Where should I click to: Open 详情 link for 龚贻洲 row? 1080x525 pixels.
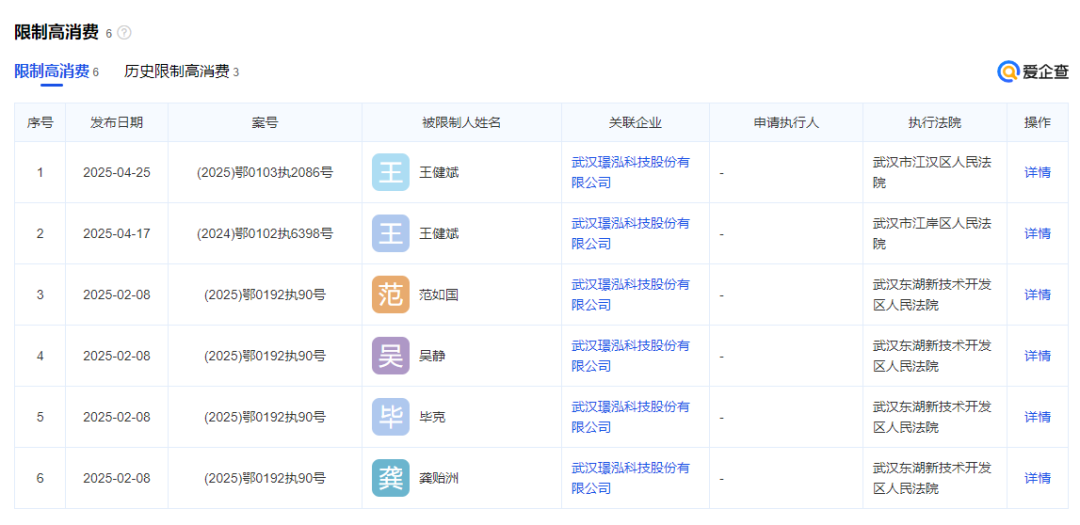[x=1037, y=477]
